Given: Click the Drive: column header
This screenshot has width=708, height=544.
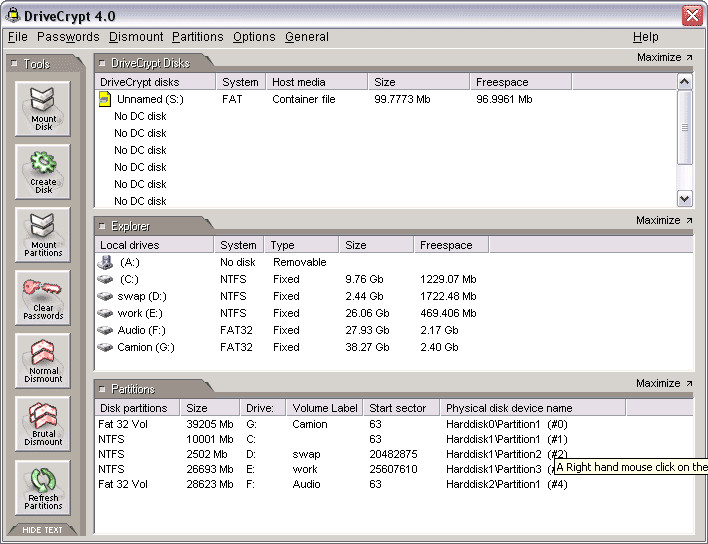Looking at the screenshot, I should (263, 408).
